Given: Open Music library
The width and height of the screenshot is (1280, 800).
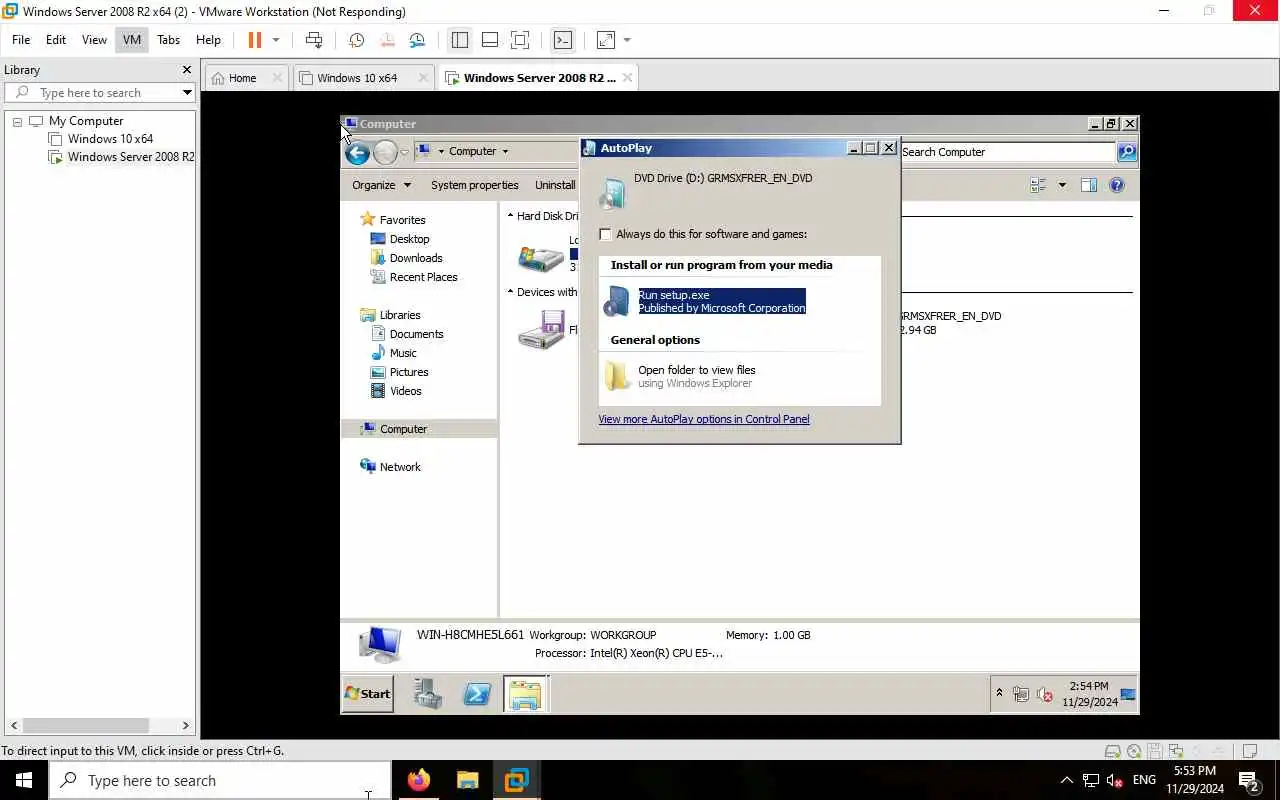Looking at the screenshot, I should pyautogui.click(x=403, y=353).
